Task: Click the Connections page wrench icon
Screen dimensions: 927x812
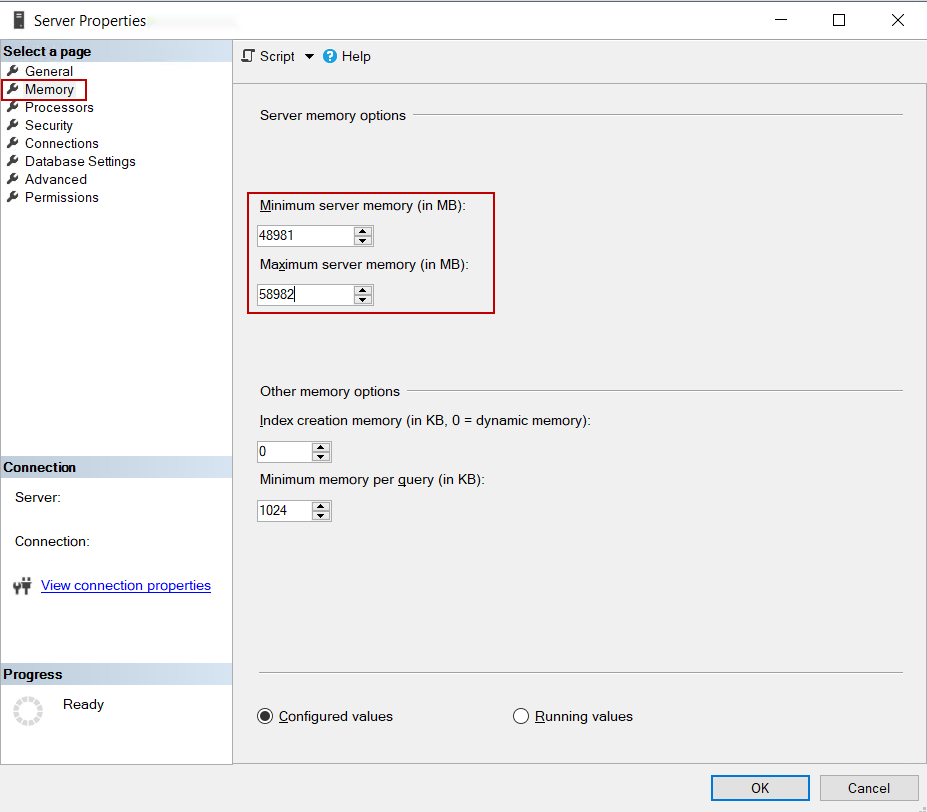Action: (13, 143)
